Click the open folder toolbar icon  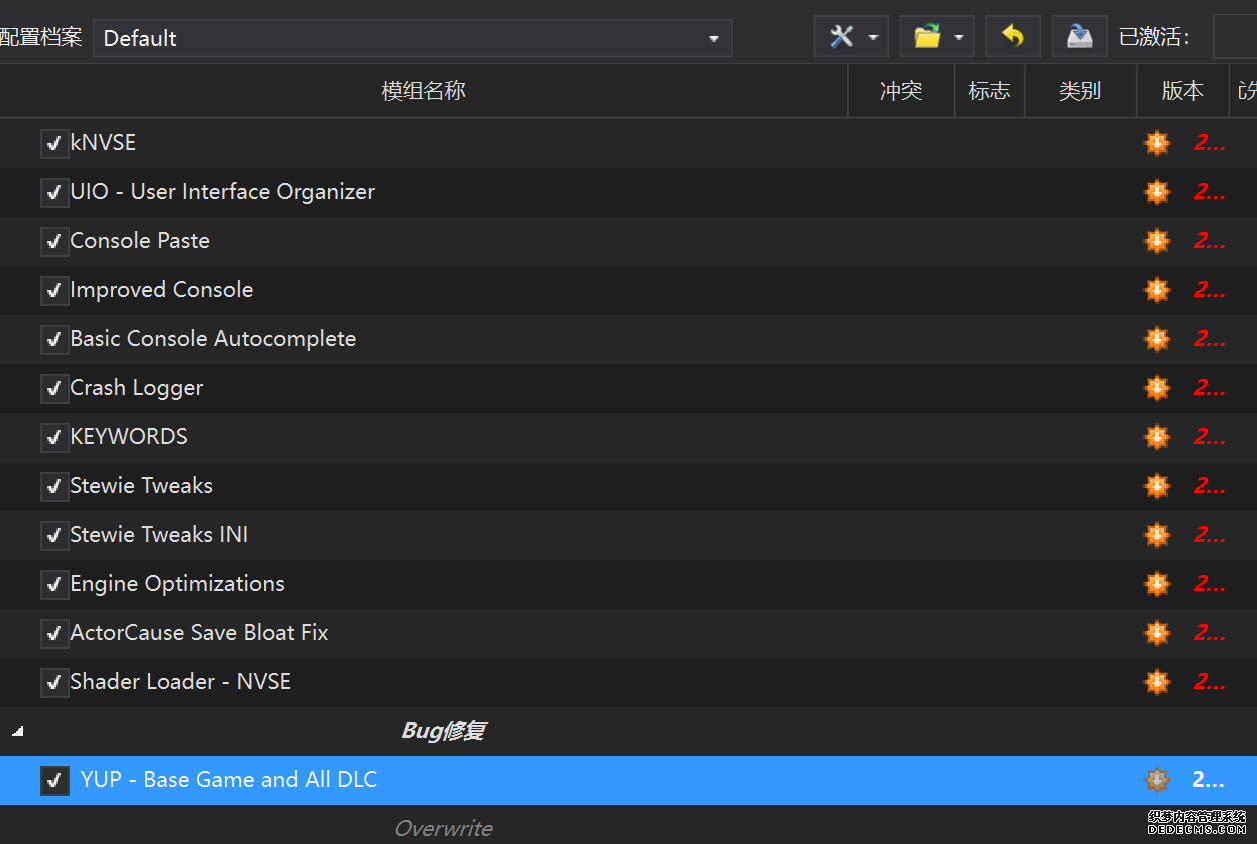click(927, 38)
